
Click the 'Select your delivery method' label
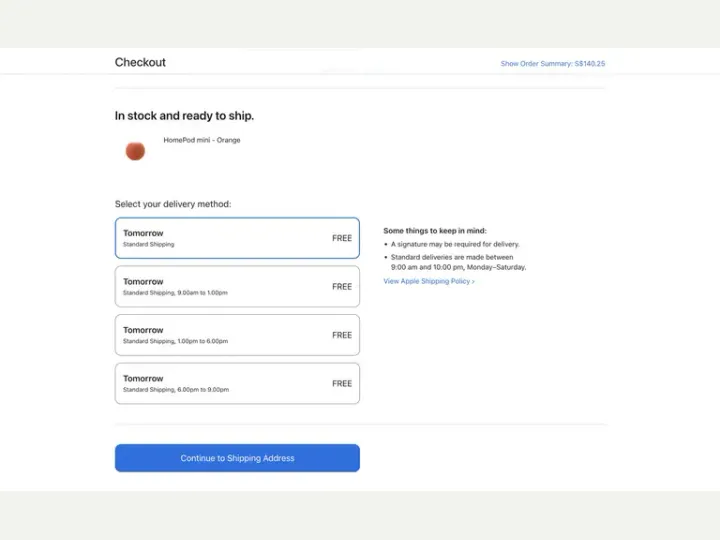click(x=173, y=204)
